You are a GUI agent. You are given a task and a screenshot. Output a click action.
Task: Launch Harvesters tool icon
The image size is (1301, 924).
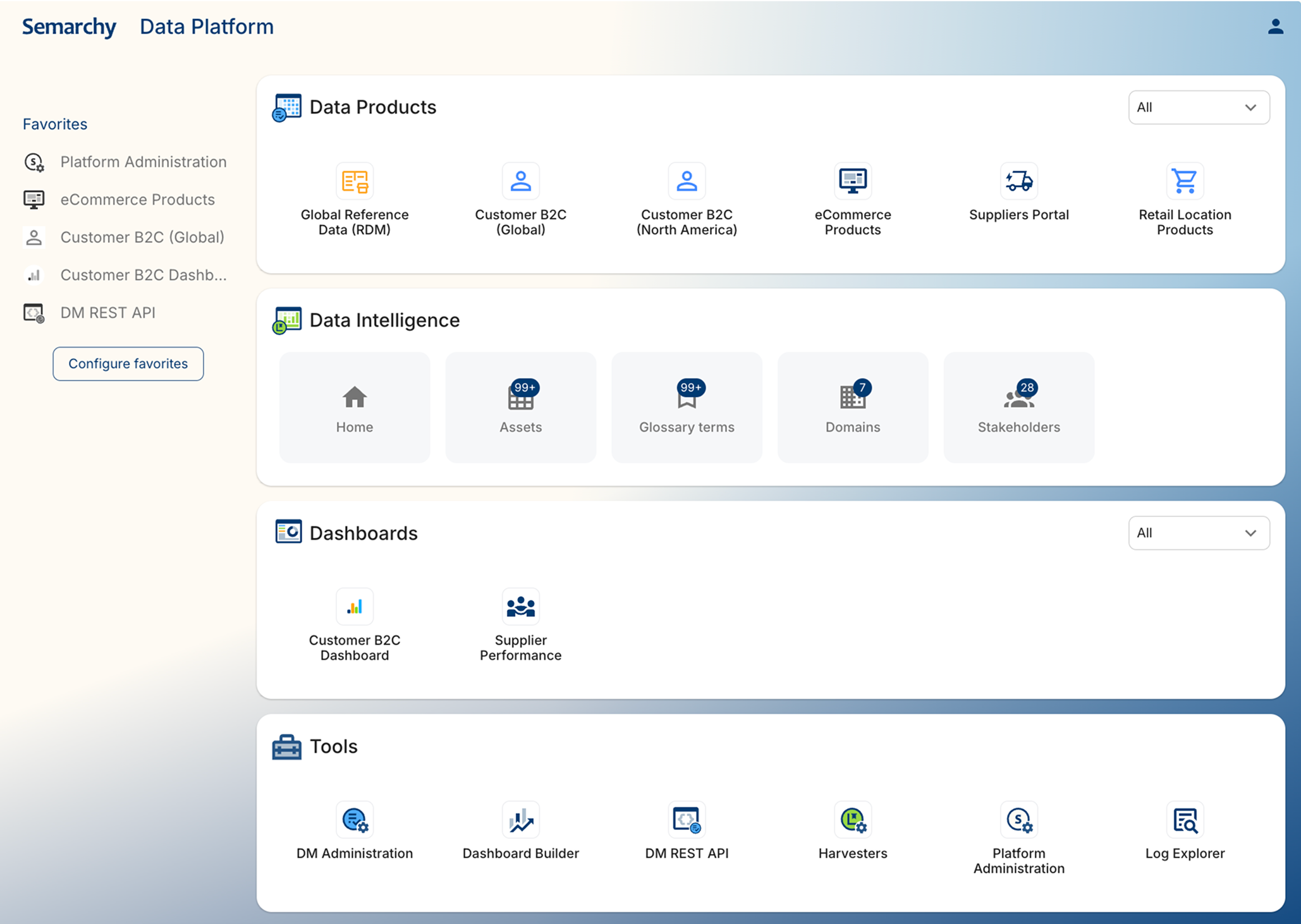(853, 820)
